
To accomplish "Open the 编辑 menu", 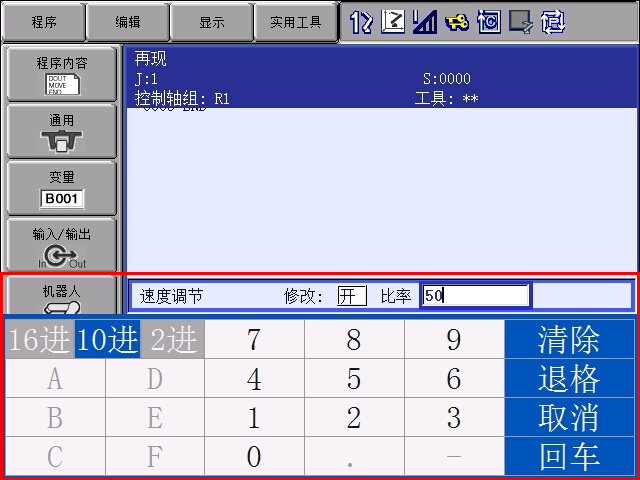I will [128, 22].
